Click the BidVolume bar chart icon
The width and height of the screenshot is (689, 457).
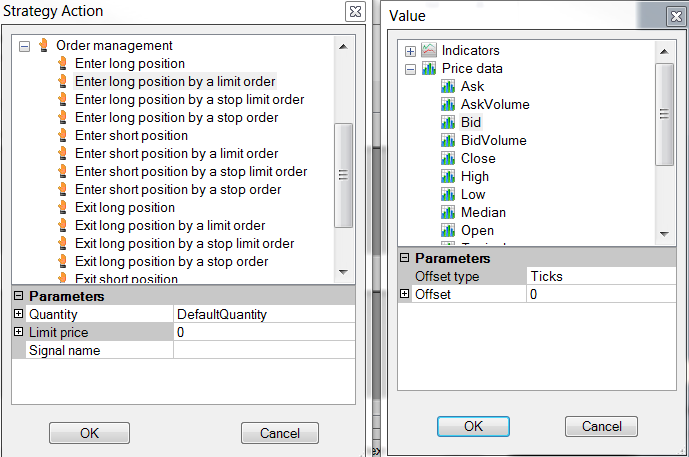(448, 141)
